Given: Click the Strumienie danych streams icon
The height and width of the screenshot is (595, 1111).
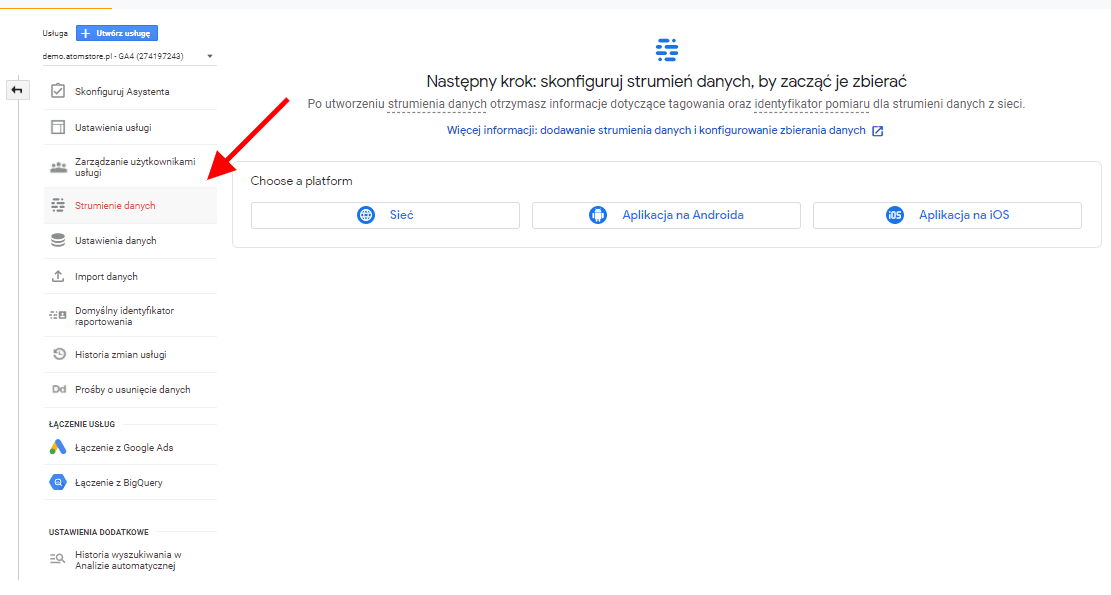Looking at the screenshot, I should pos(58,205).
